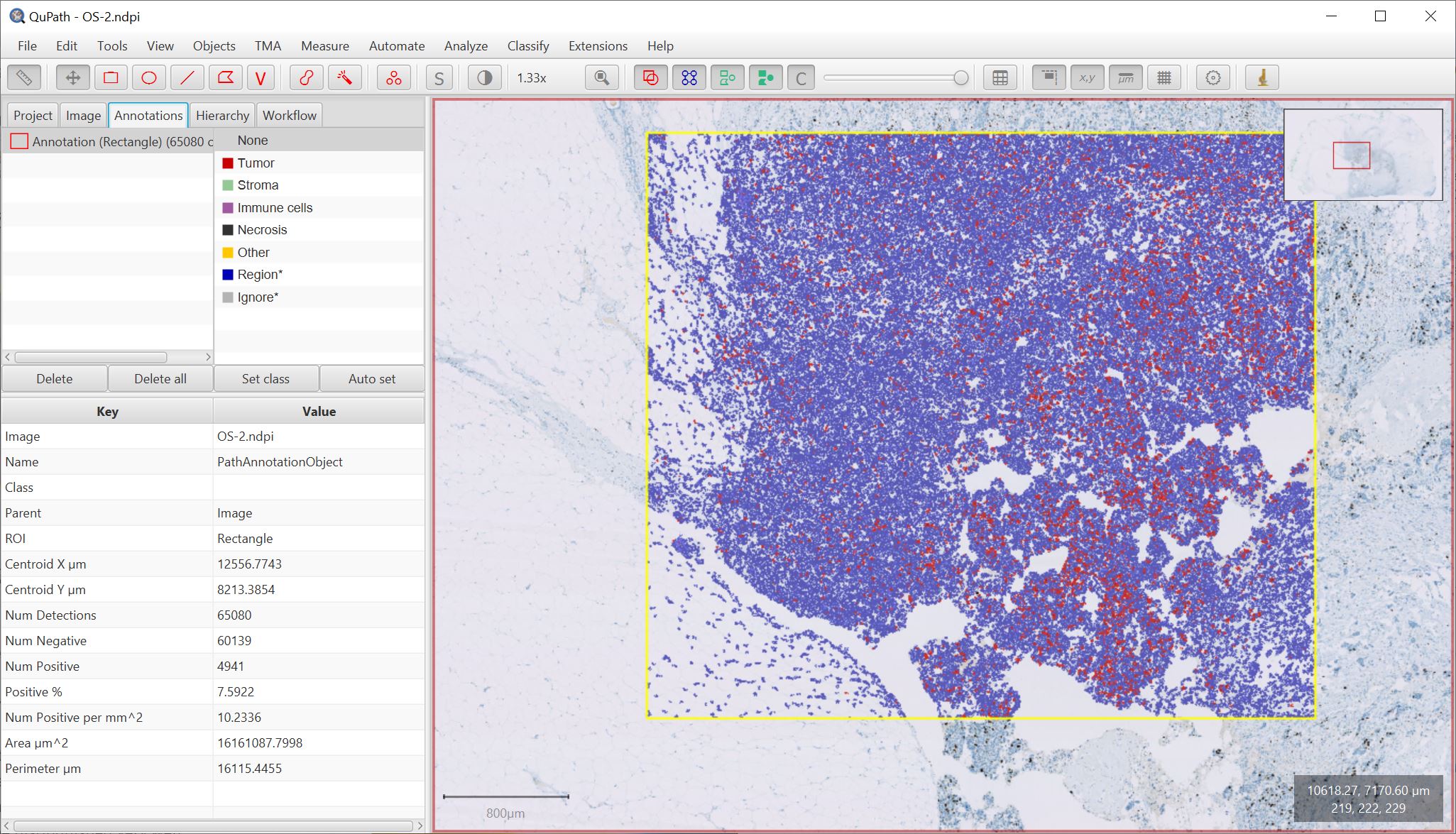Select the rectangle annotation tool

[x=110, y=78]
